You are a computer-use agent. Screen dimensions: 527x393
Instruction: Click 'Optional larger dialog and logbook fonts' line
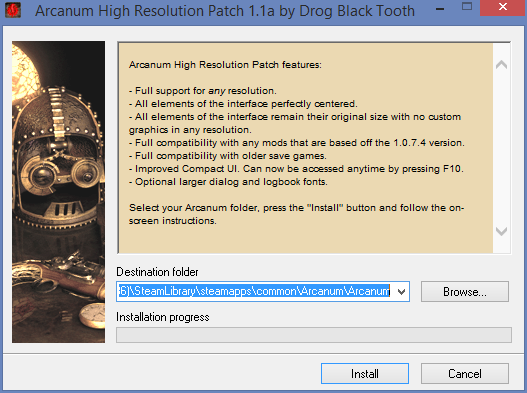click(228, 182)
